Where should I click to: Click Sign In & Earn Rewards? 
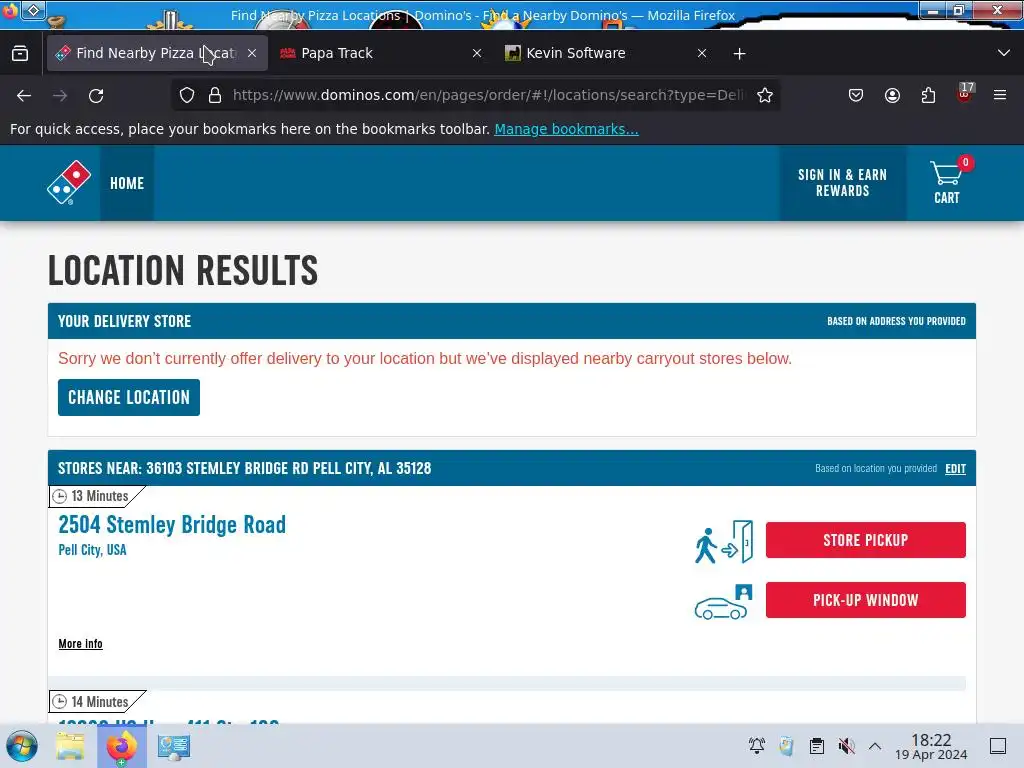(842, 183)
